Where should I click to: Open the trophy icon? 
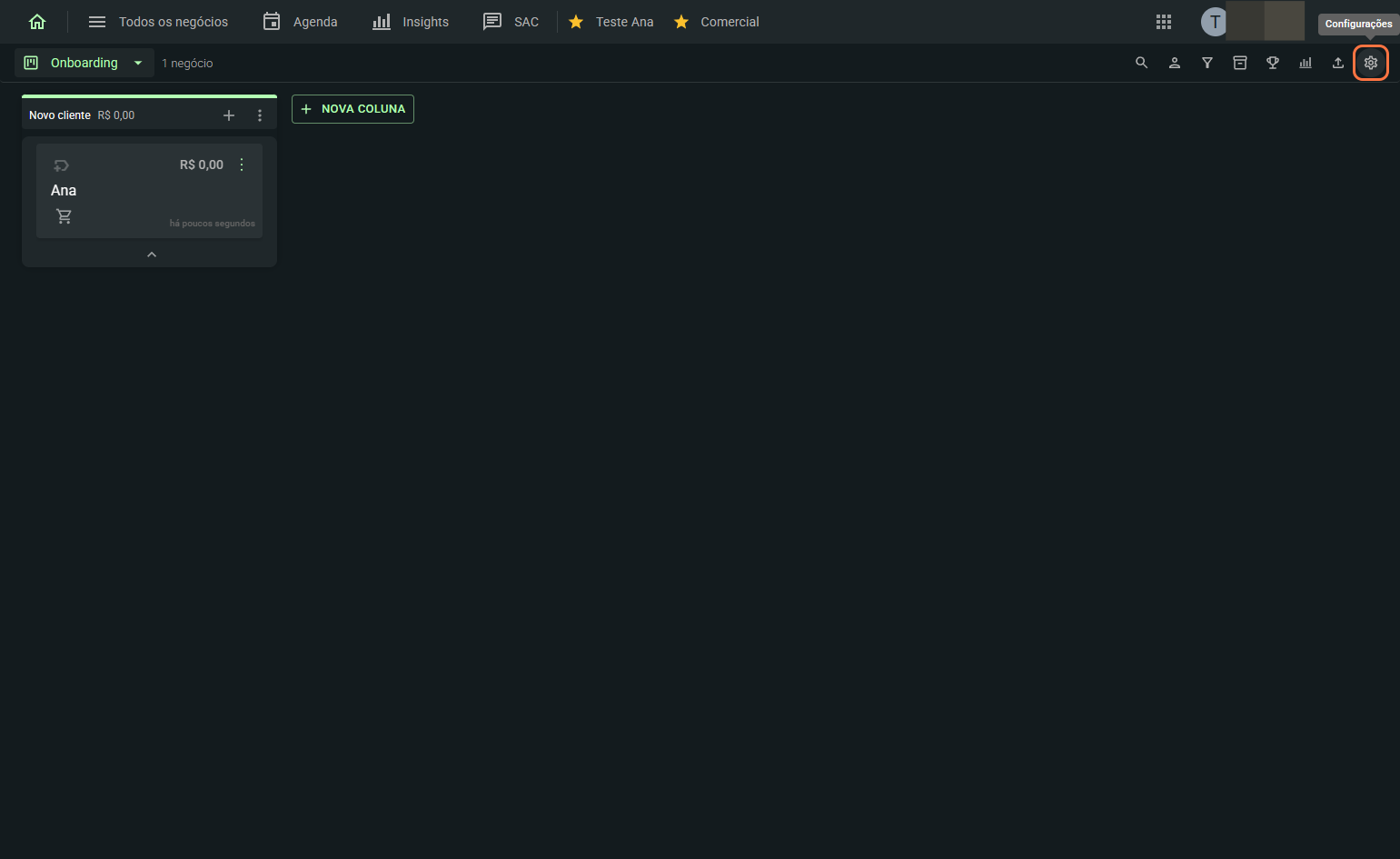(x=1273, y=63)
